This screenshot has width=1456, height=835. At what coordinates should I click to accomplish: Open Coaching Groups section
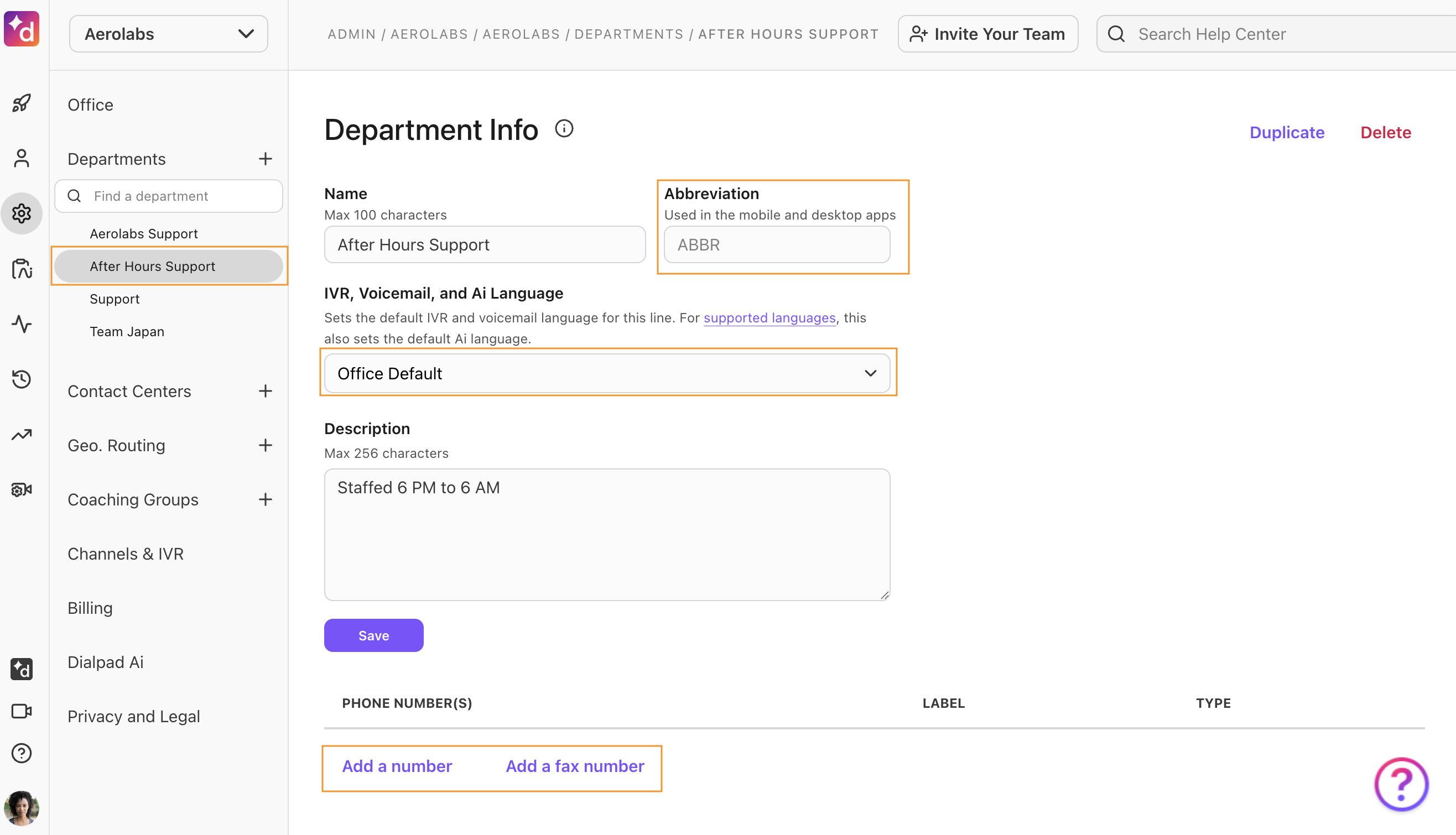coord(133,499)
